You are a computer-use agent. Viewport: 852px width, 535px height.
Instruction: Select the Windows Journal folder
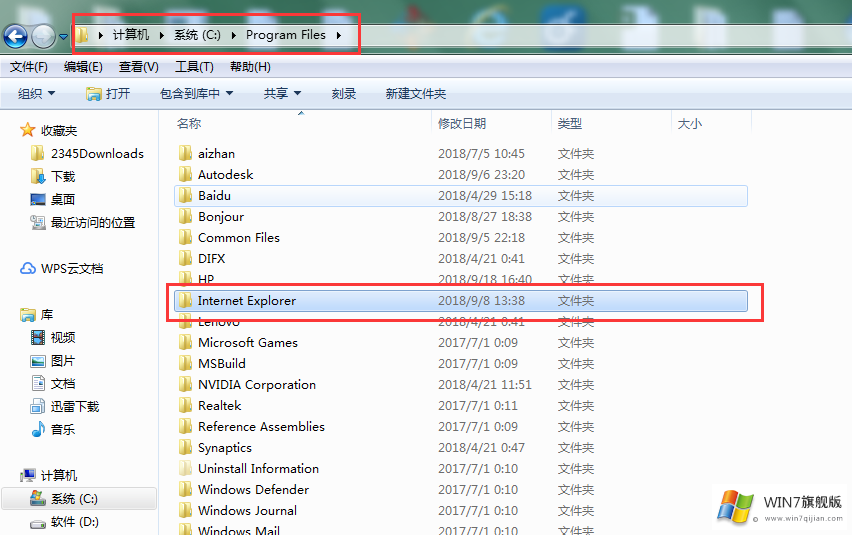(x=247, y=511)
